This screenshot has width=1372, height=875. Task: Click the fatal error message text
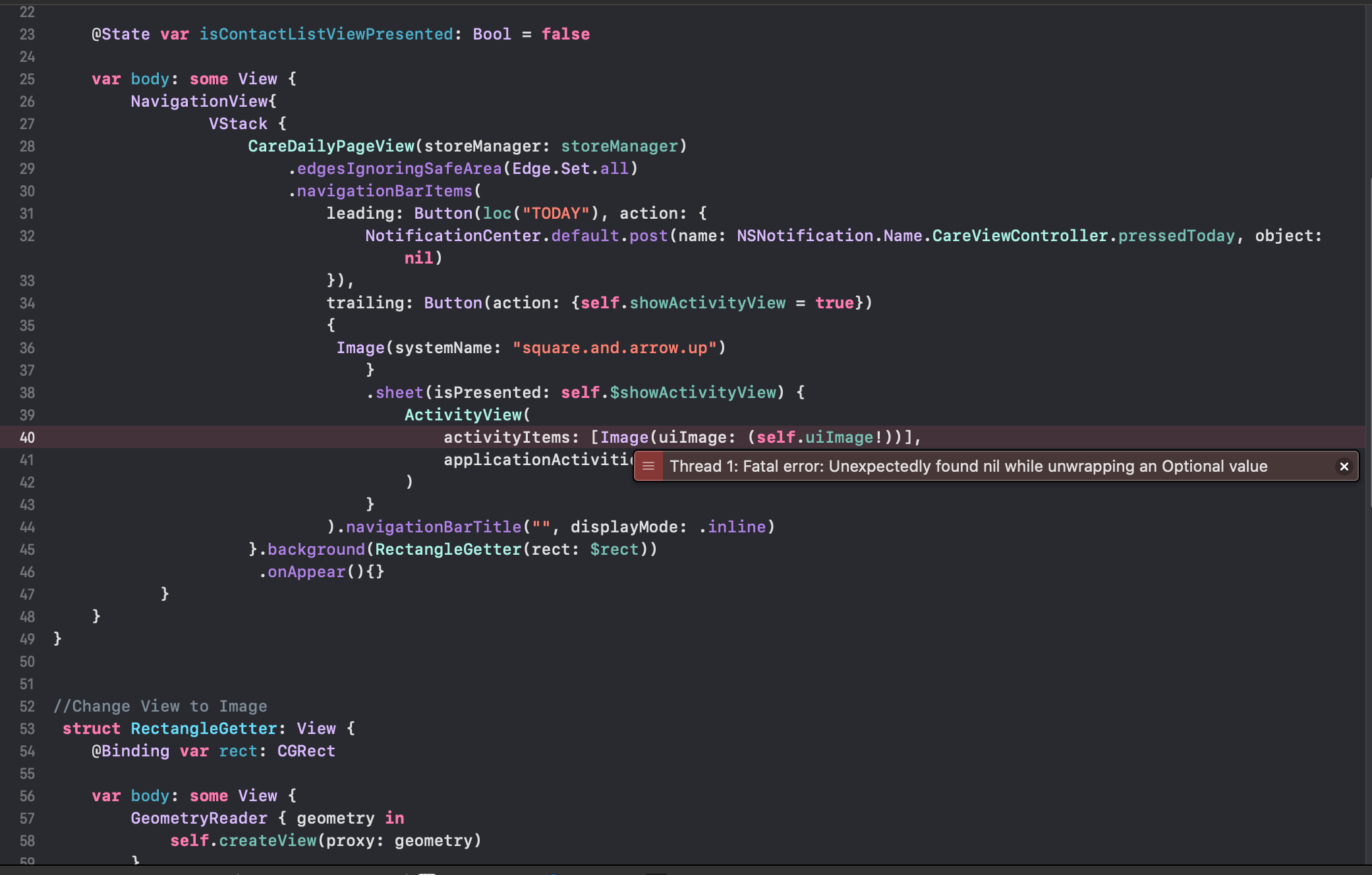pos(968,466)
